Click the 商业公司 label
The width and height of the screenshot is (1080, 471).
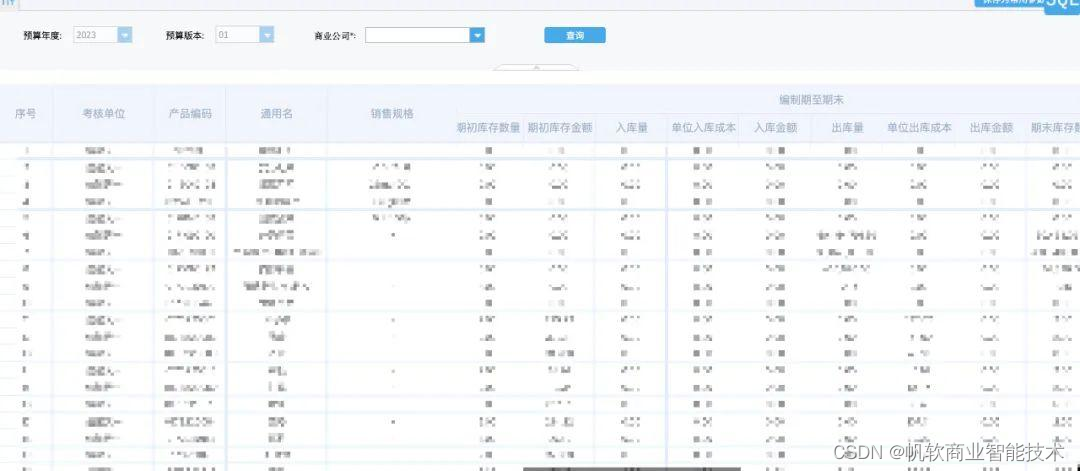click(335, 36)
